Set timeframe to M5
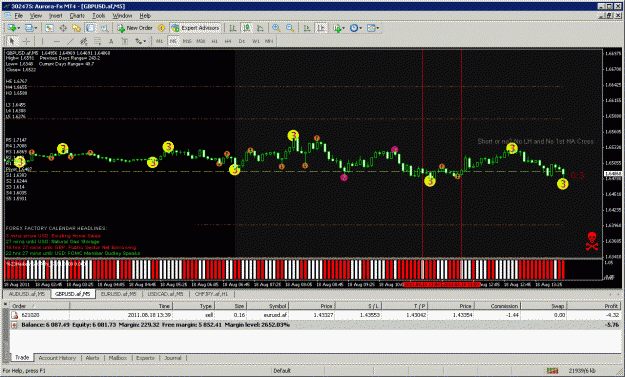Screen dimensions: 625x377 click(173, 41)
